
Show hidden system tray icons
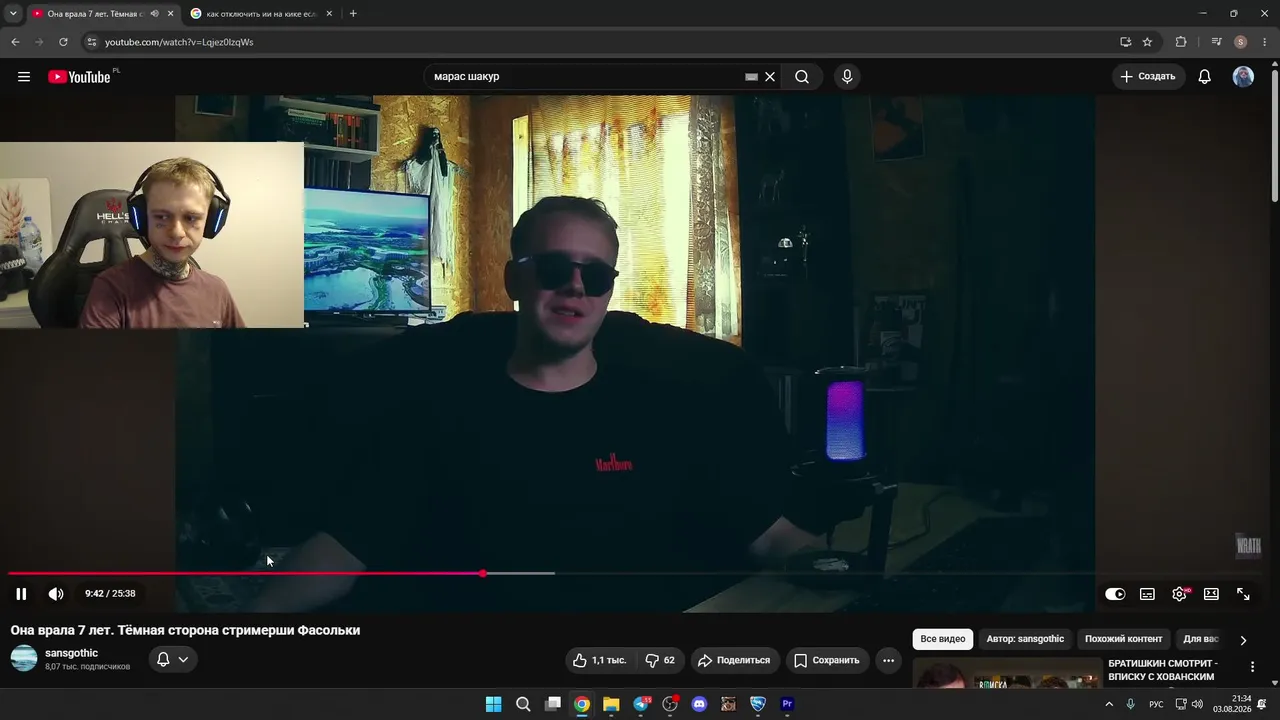point(1108,704)
